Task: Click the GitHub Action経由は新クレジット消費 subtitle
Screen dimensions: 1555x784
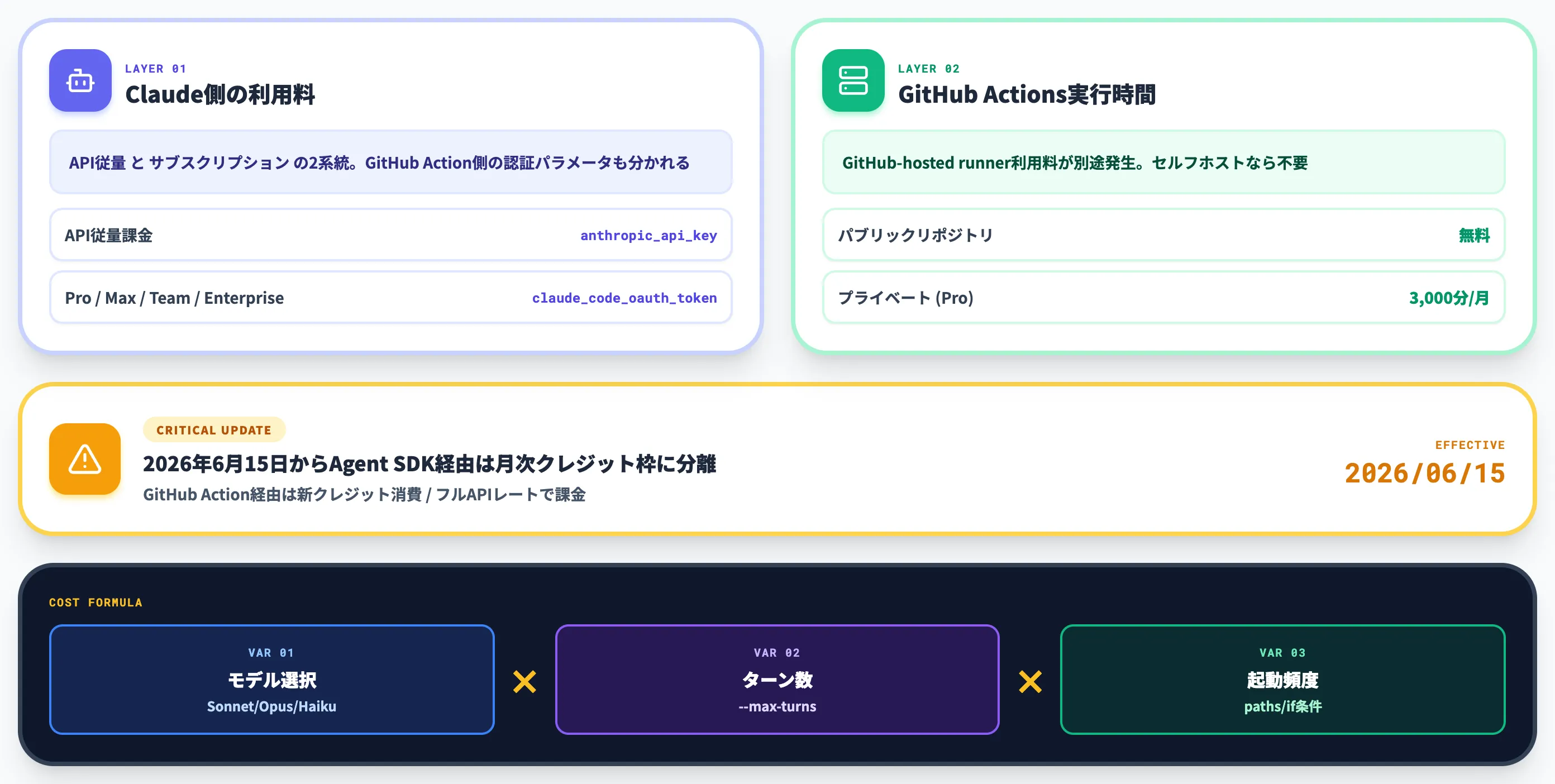Action: [364, 494]
